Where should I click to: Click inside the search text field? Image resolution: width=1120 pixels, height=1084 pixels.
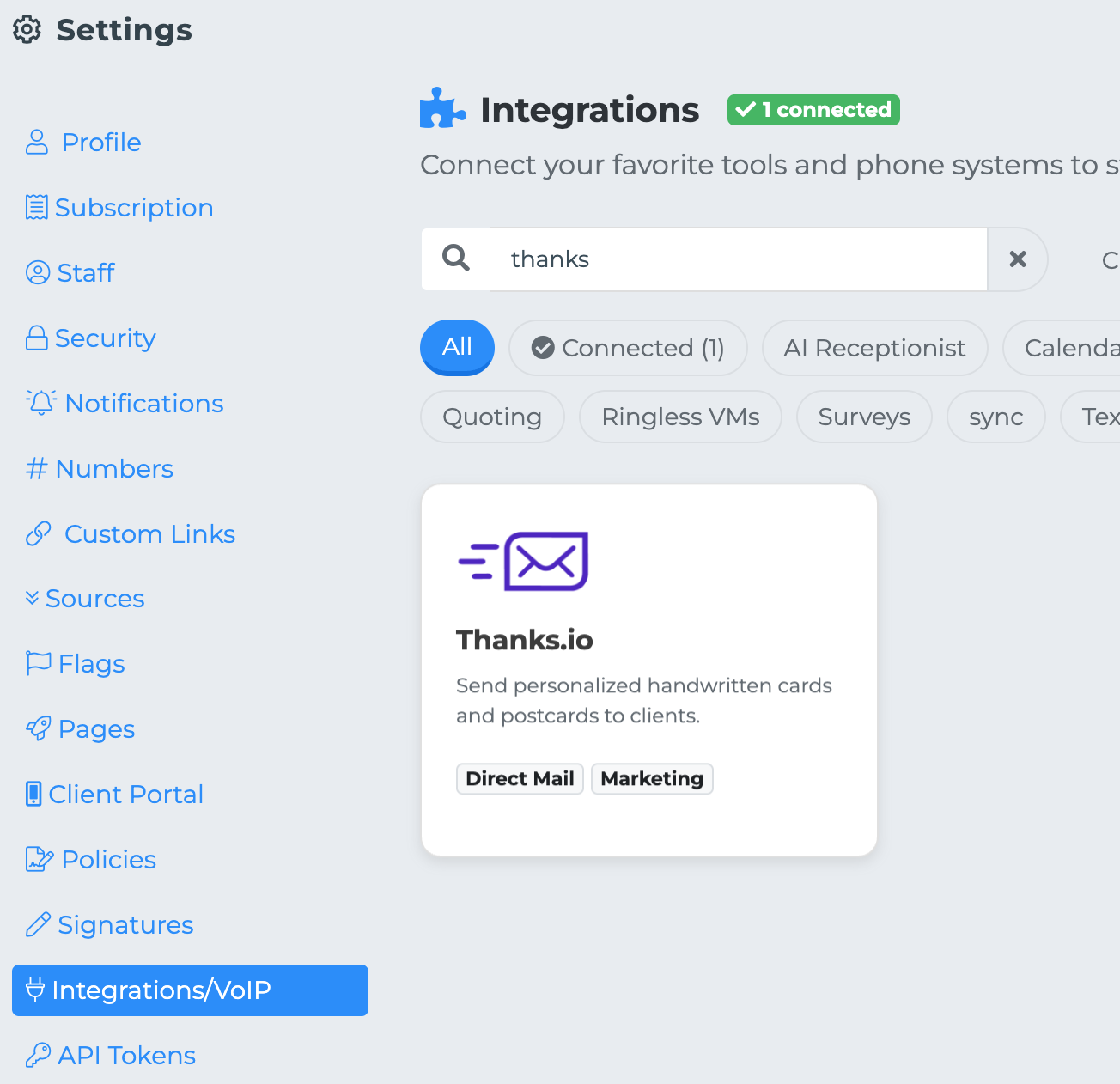pyautogui.click(x=739, y=259)
